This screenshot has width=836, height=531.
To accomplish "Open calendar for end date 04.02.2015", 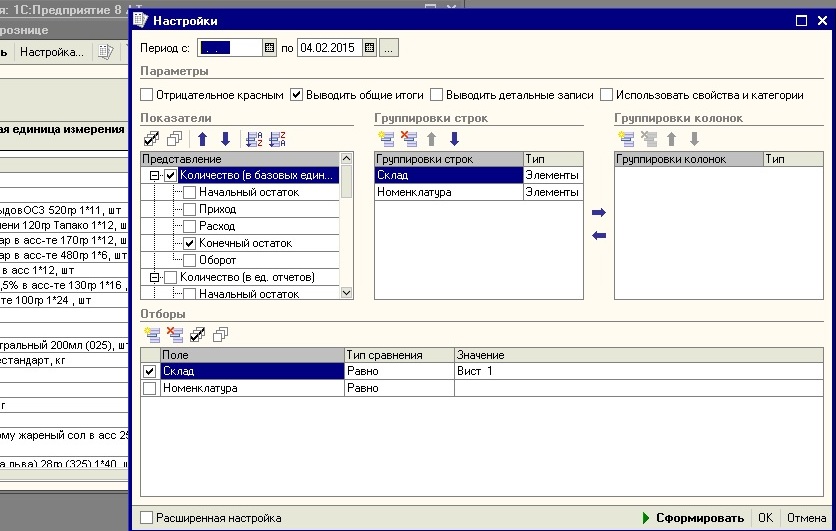I will point(369,48).
